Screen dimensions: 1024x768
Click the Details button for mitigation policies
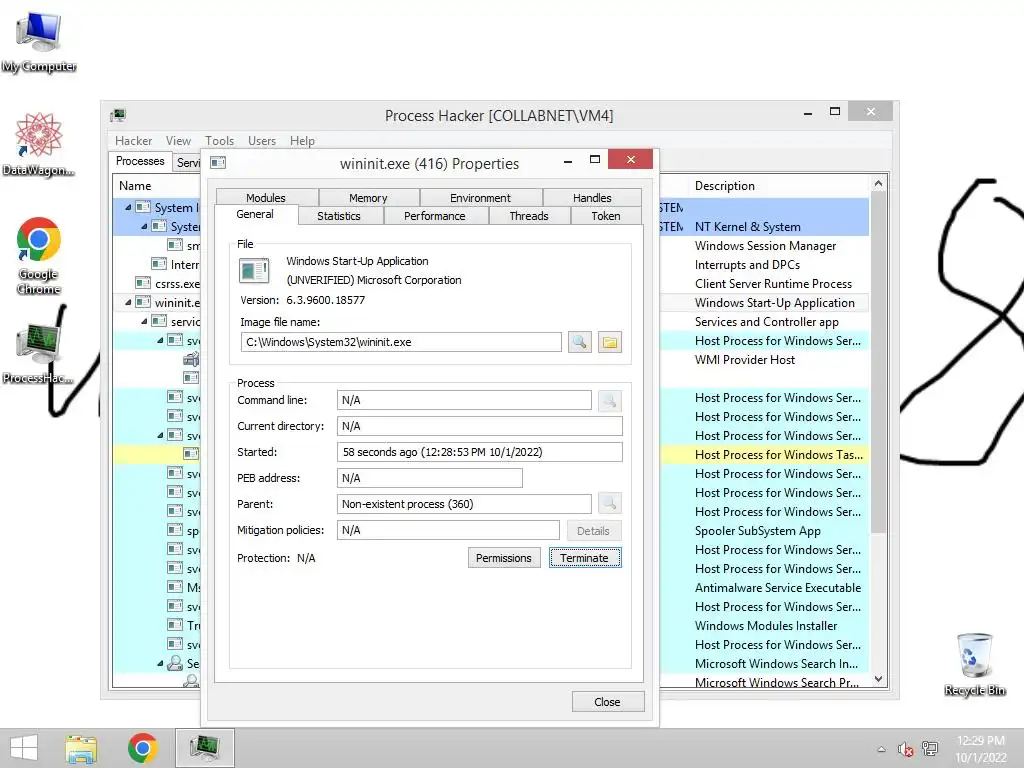[594, 531]
